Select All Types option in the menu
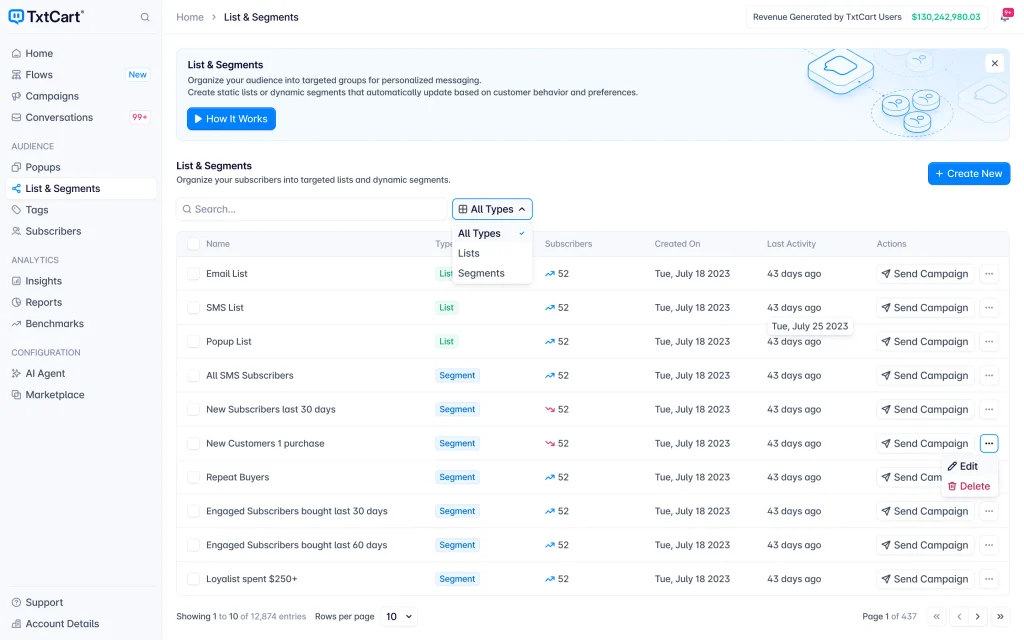1024x640 pixels. coord(491,233)
